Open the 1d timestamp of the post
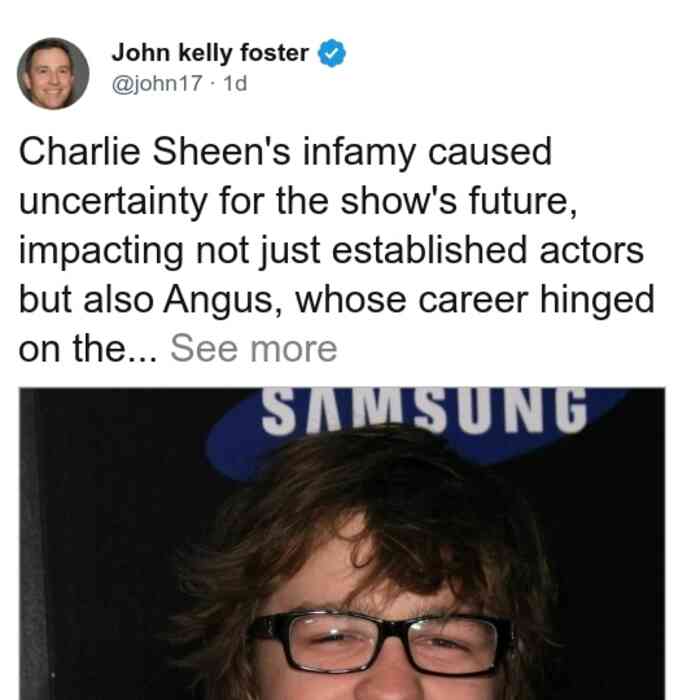The width and height of the screenshot is (700, 700). [235, 83]
